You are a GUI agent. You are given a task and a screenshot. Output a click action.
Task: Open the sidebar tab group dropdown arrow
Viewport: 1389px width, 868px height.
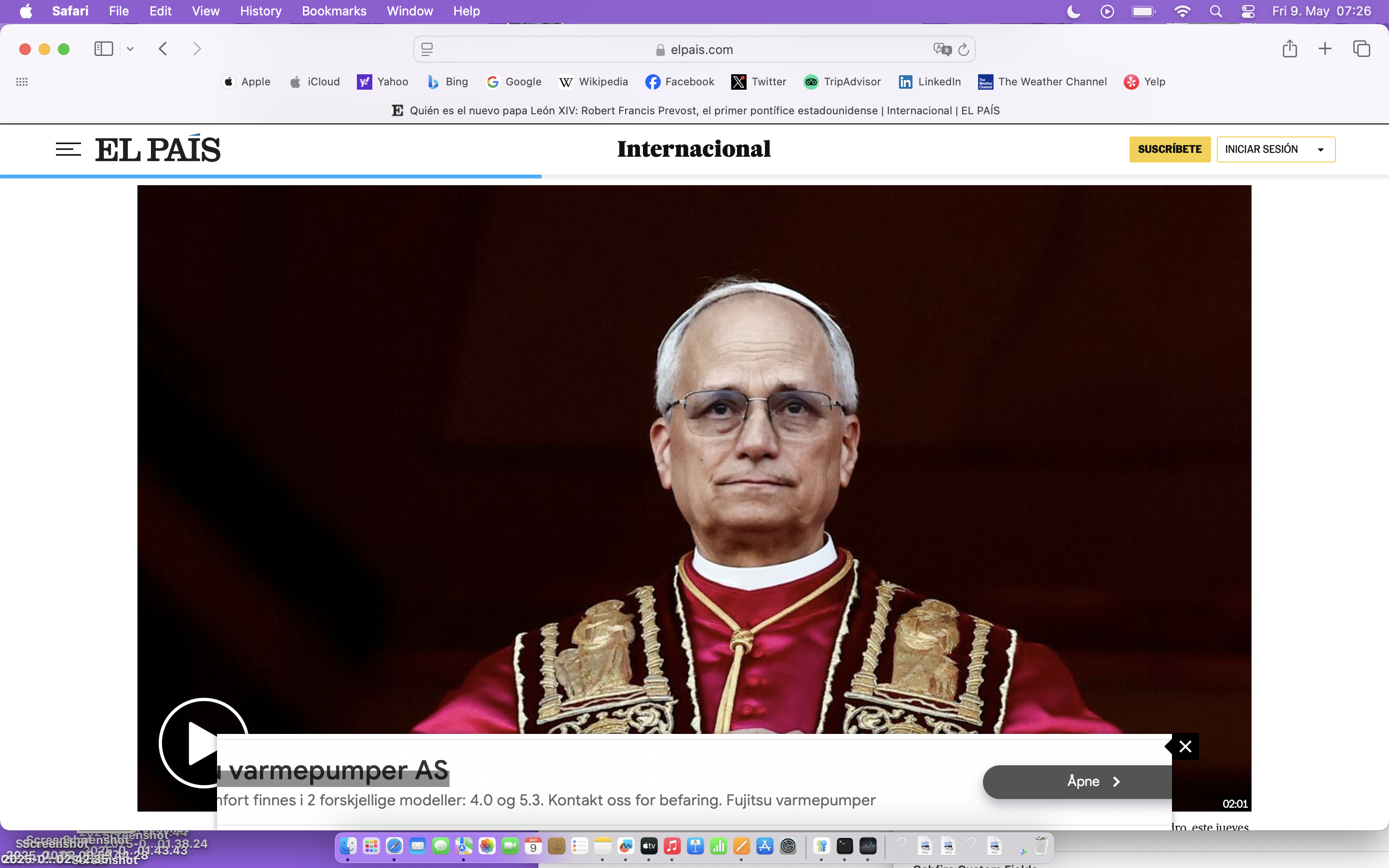coord(130,49)
